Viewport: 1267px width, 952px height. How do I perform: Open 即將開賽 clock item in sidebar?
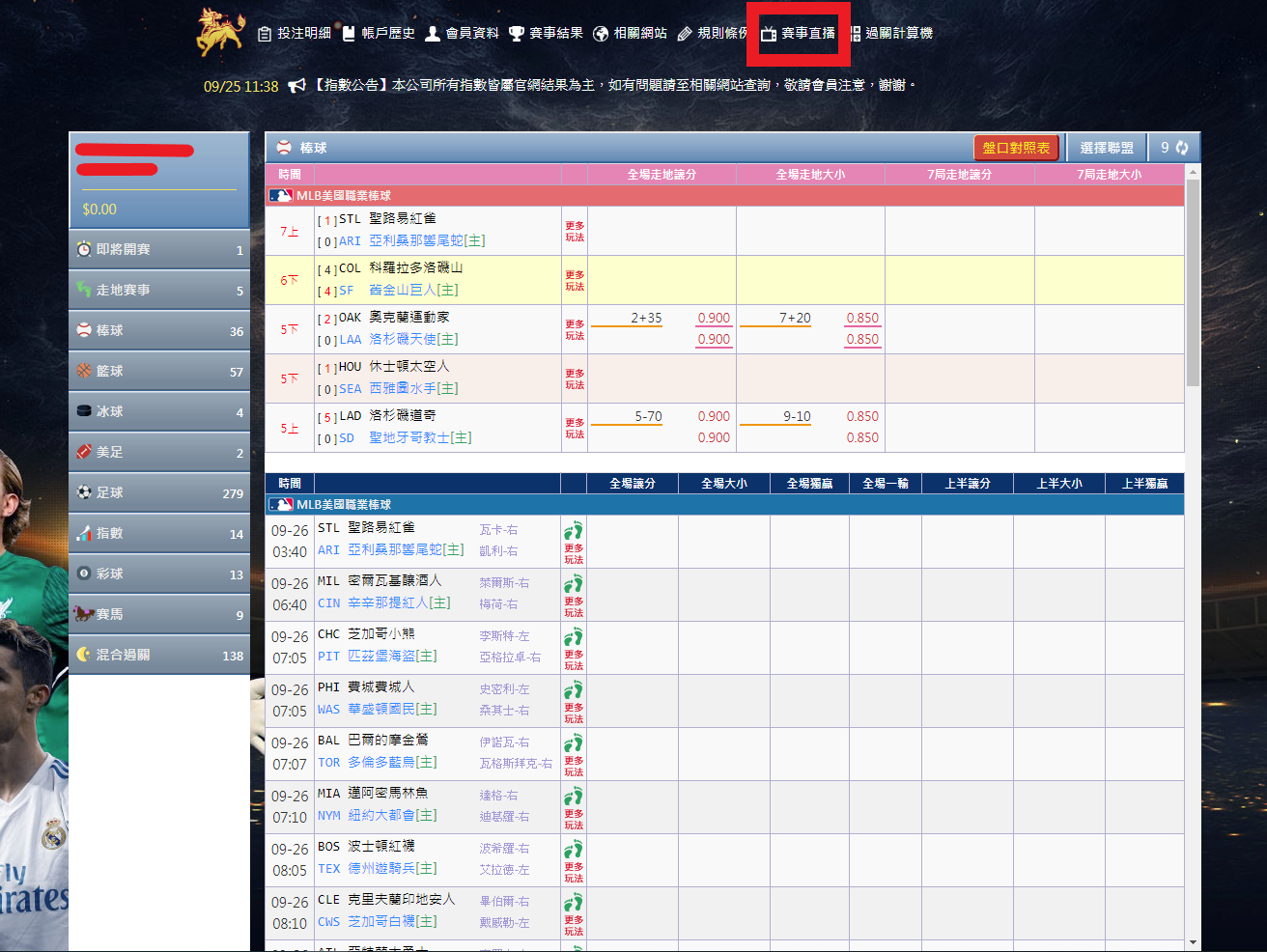[159, 249]
